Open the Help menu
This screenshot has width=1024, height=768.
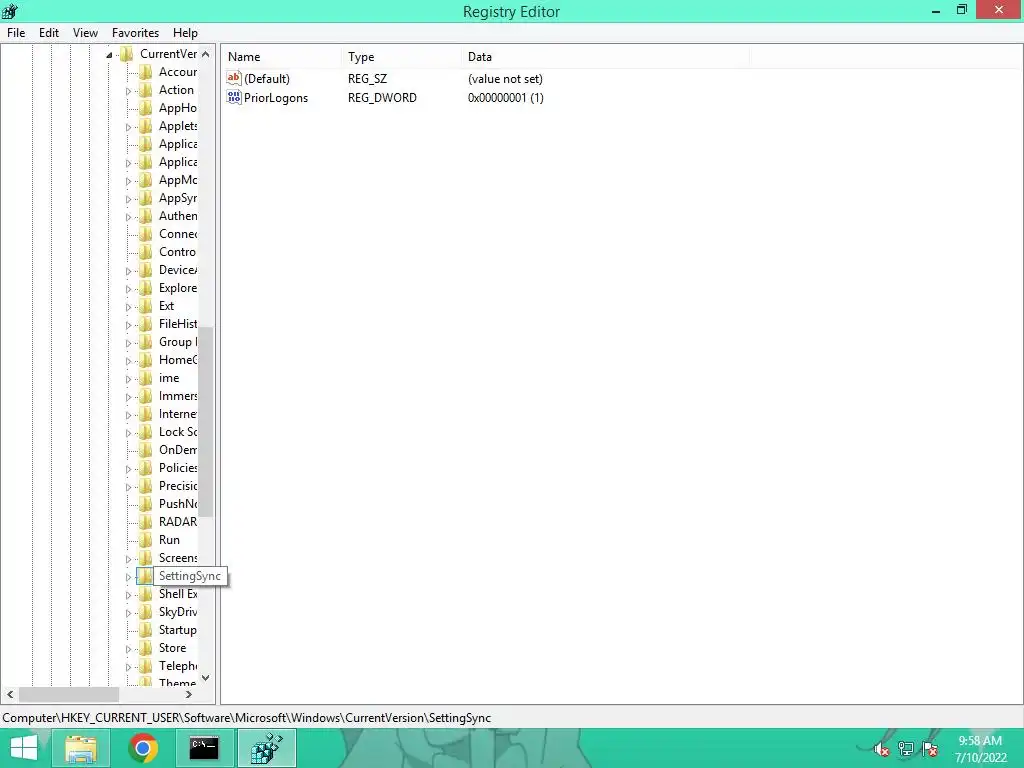pyautogui.click(x=185, y=33)
